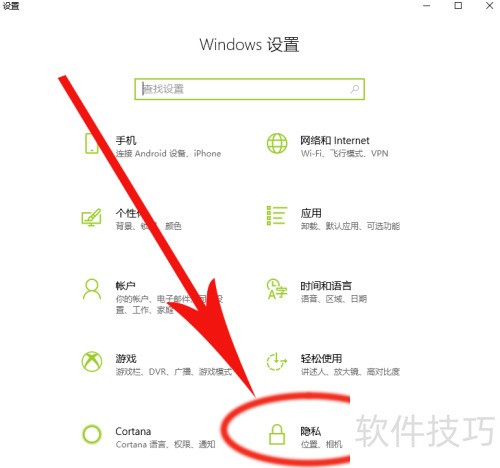Screen dimensions: 500x468
Task: Click the 帐户 account person icon
Action: pyautogui.click(x=92, y=290)
